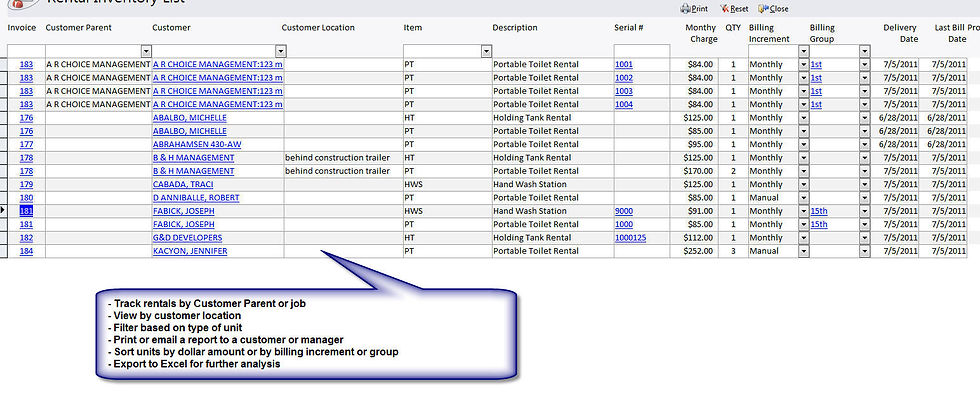Click the Description column header
This screenshot has width=980, height=413.
(515, 27)
